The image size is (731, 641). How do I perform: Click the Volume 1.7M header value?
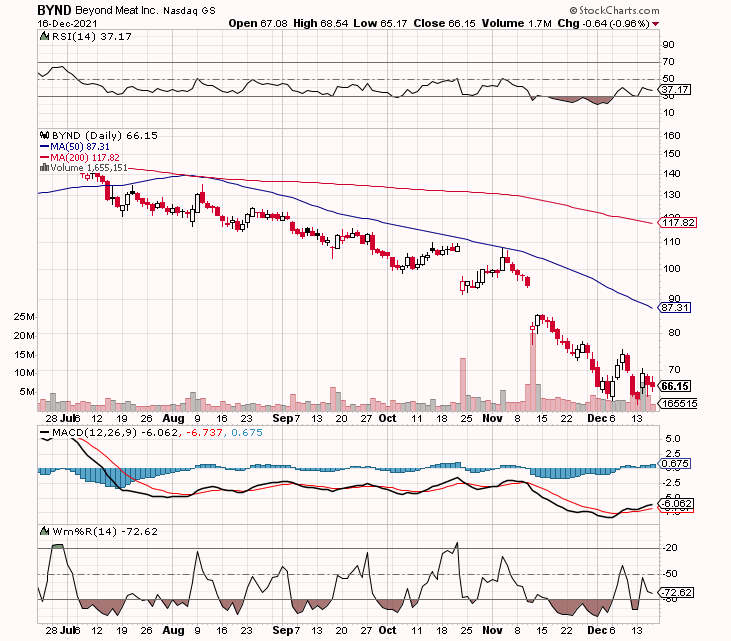pos(517,23)
